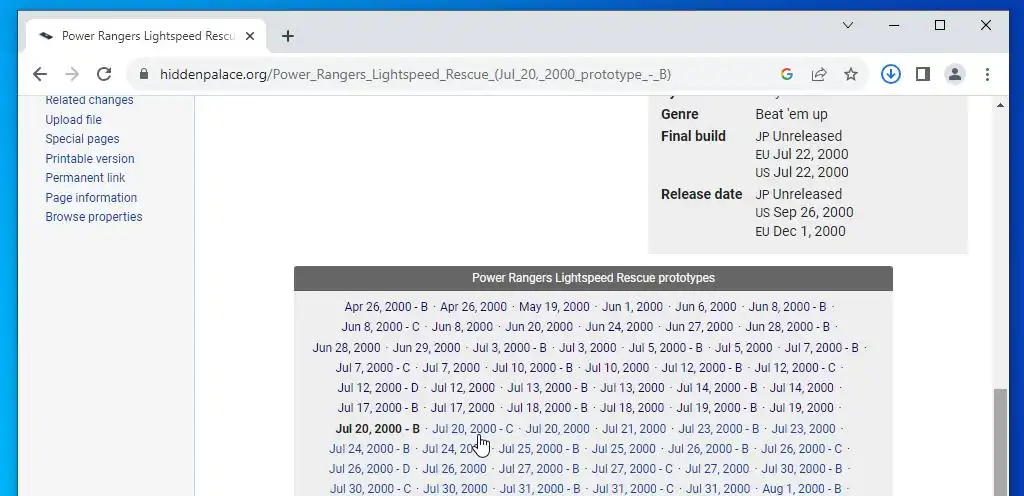Image resolution: width=1024 pixels, height=496 pixels.
Task: Open the Jul 24, 2000 - B prototype
Action: [x=369, y=449]
